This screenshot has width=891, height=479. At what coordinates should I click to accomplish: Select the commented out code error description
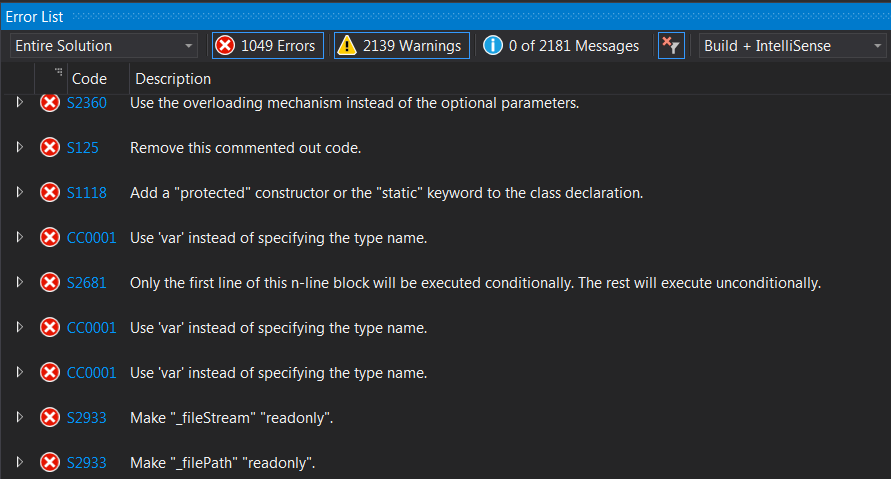point(245,148)
